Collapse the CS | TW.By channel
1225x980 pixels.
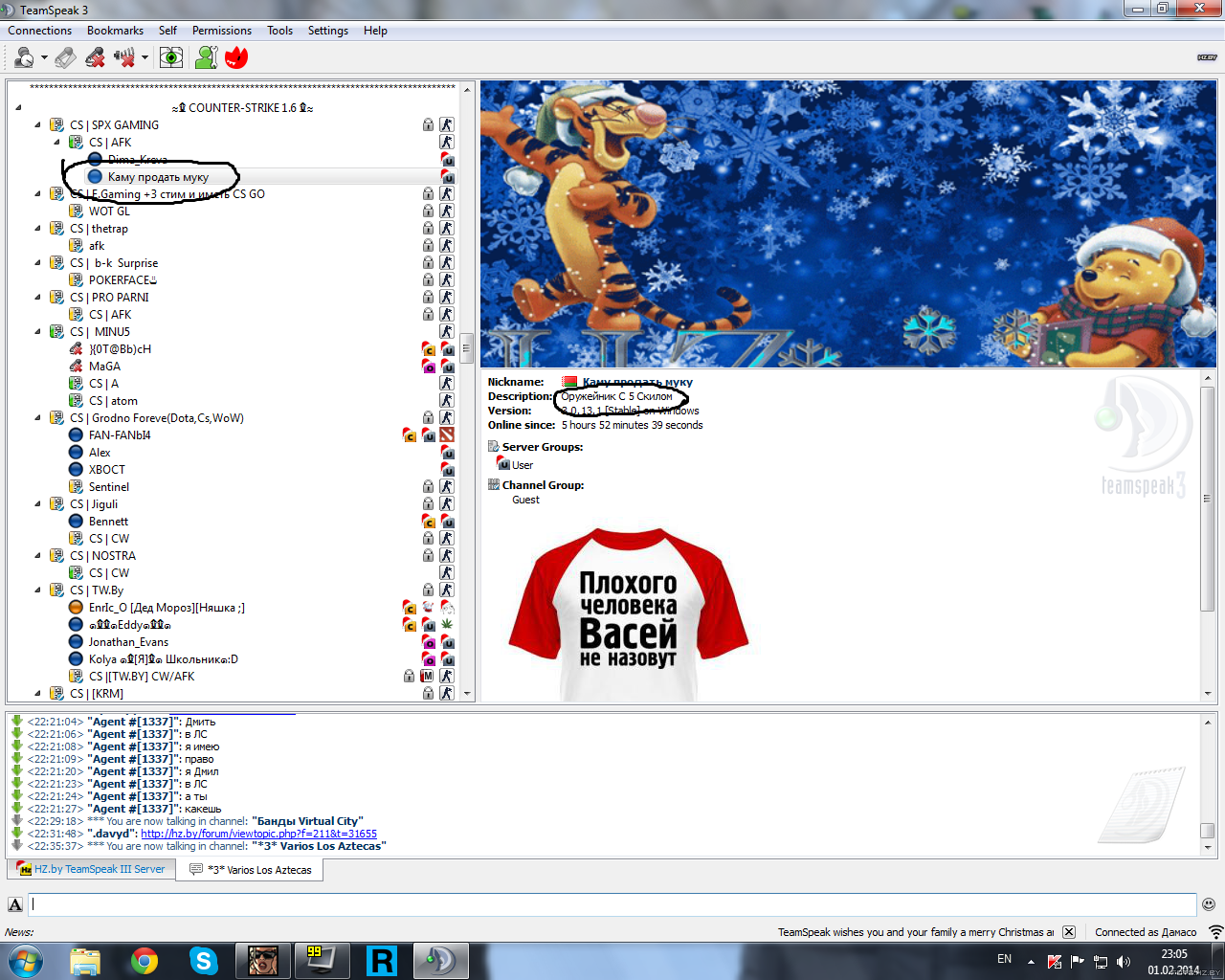38,590
